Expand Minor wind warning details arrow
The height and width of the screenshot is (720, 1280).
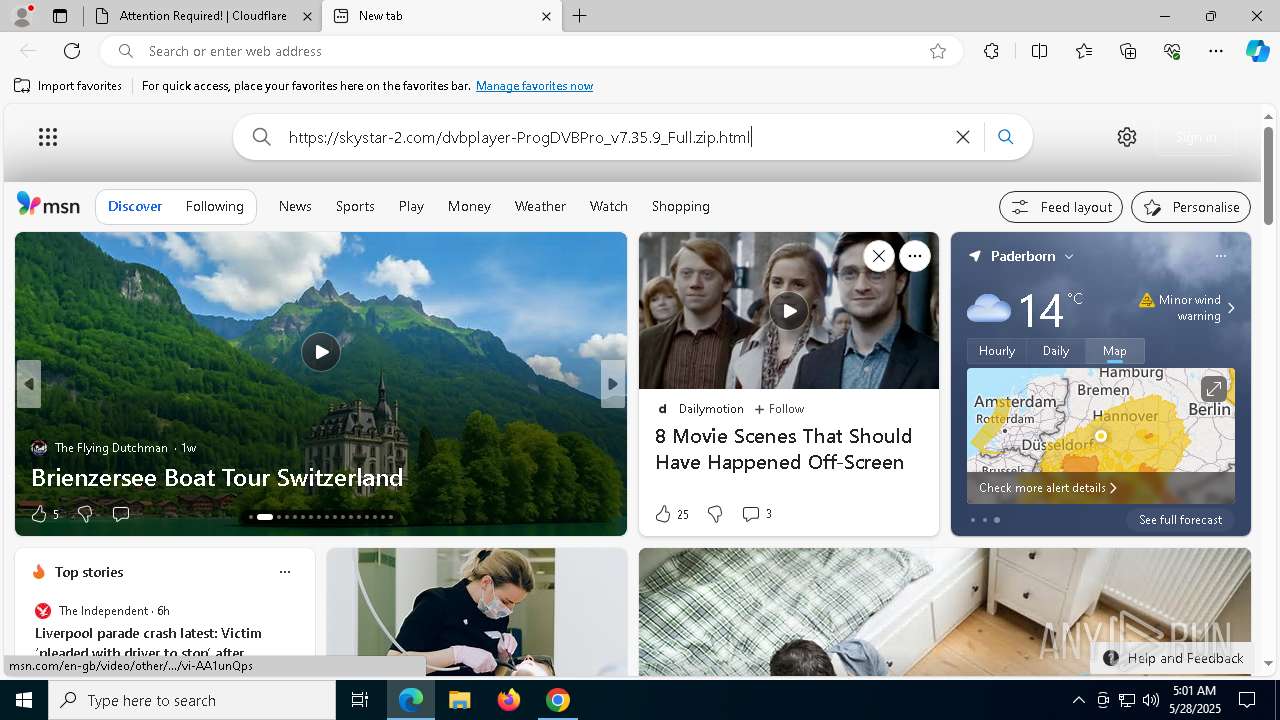1231,308
